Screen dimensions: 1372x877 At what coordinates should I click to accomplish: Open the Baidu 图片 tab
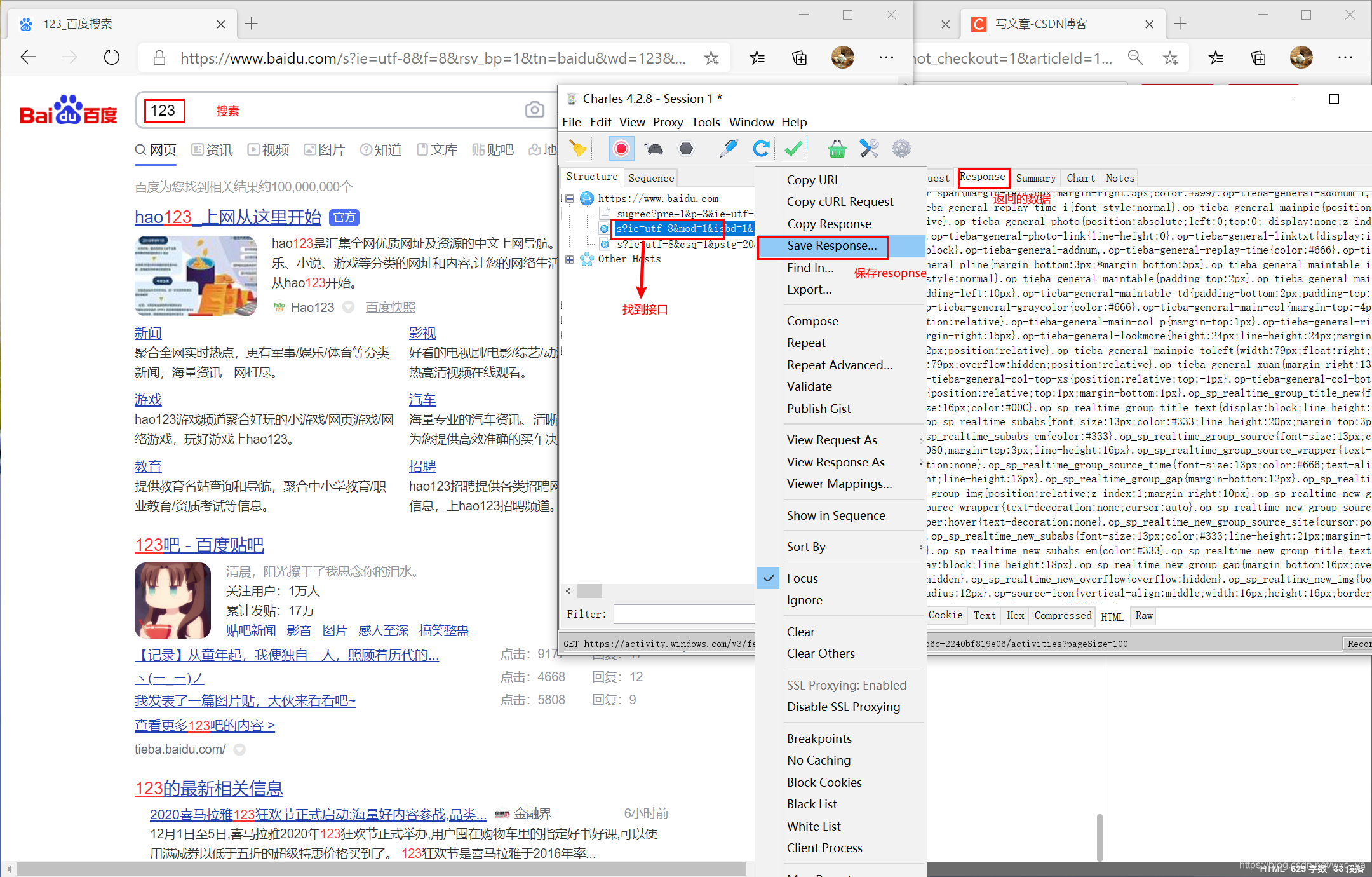point(324,150)
